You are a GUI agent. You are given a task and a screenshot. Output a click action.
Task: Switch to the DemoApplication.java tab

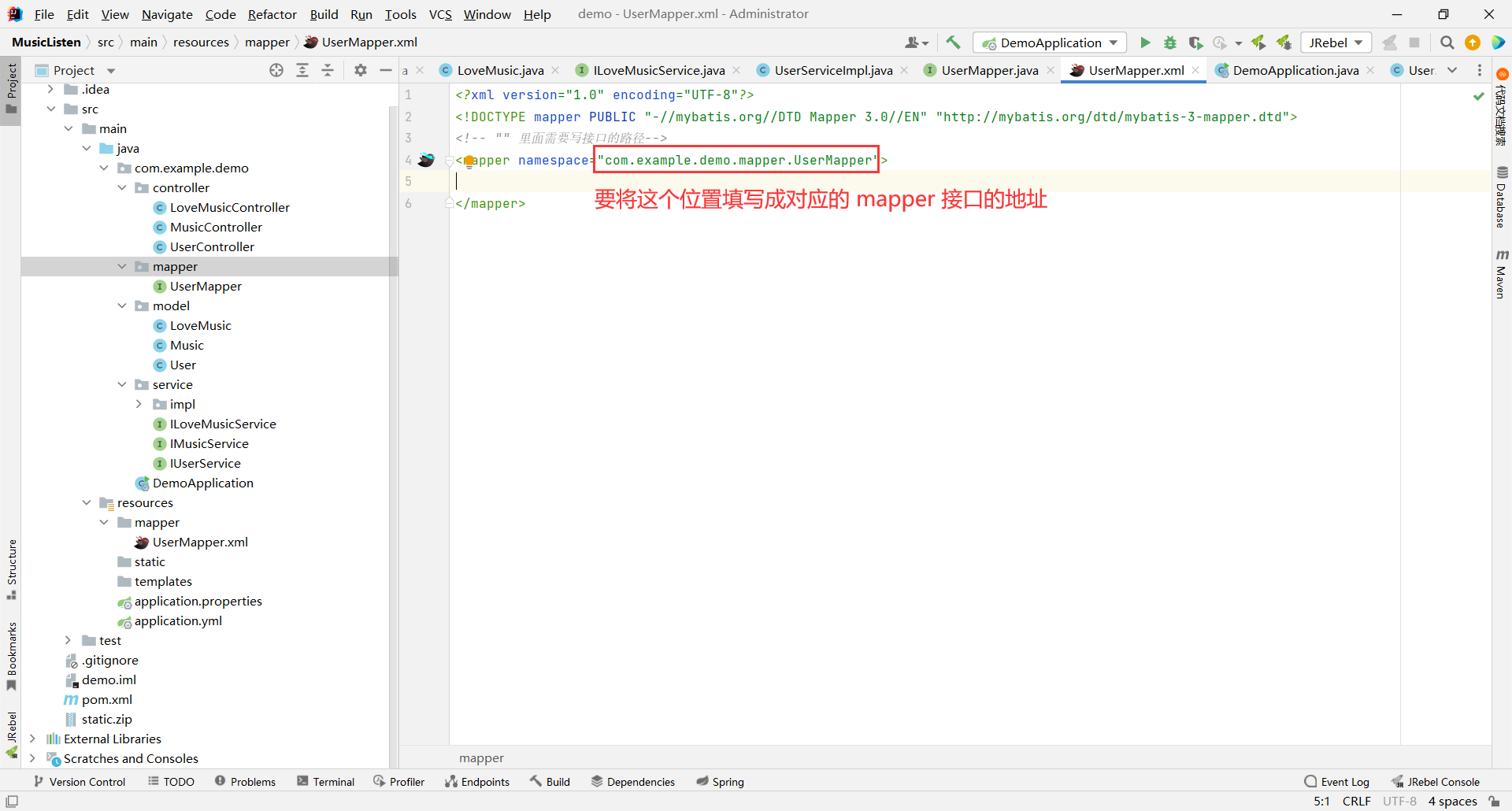point(1295,70)
